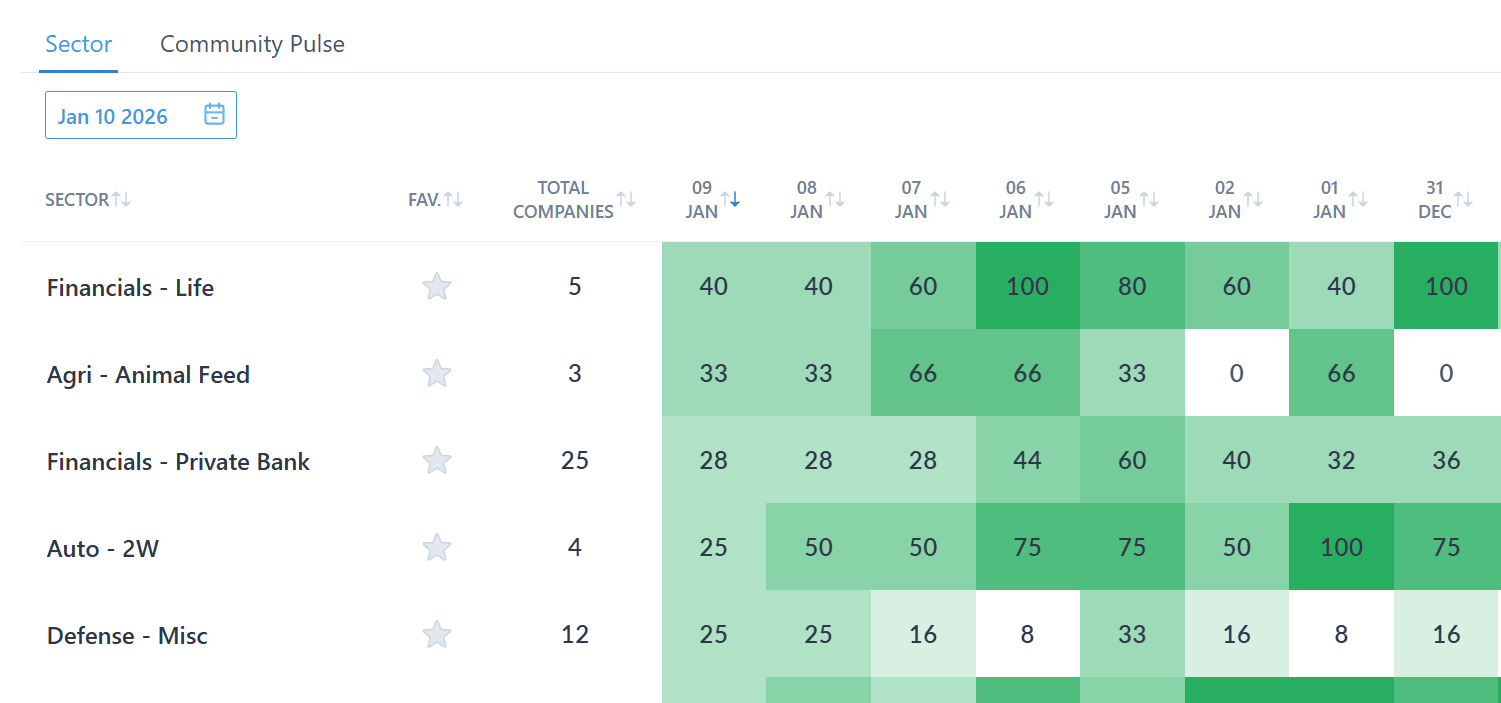Sort by 09 Jan column arrows
Viewport: 1501px width, 703px height.
pos(730,199)
